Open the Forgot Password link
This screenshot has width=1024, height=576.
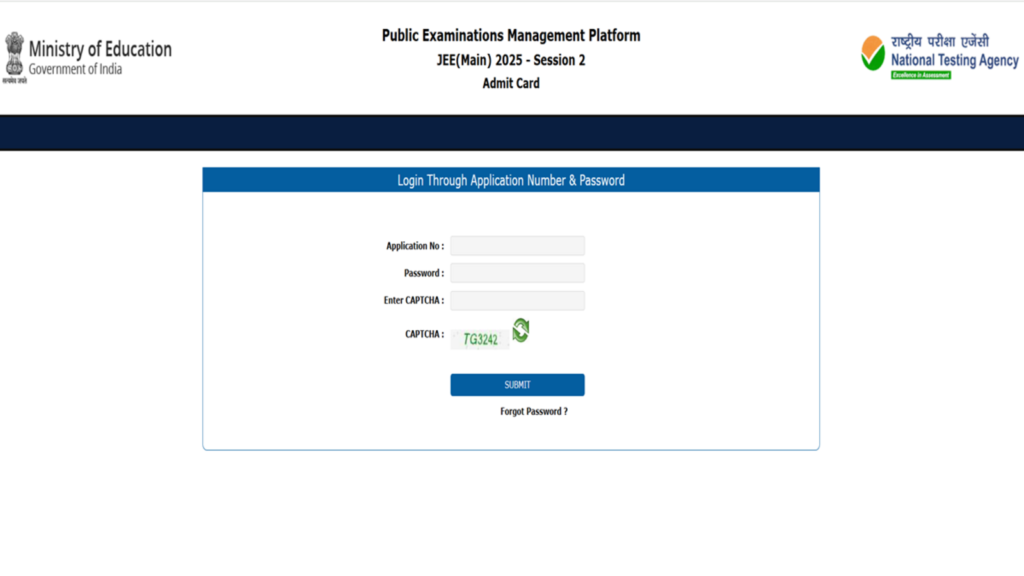534,411
